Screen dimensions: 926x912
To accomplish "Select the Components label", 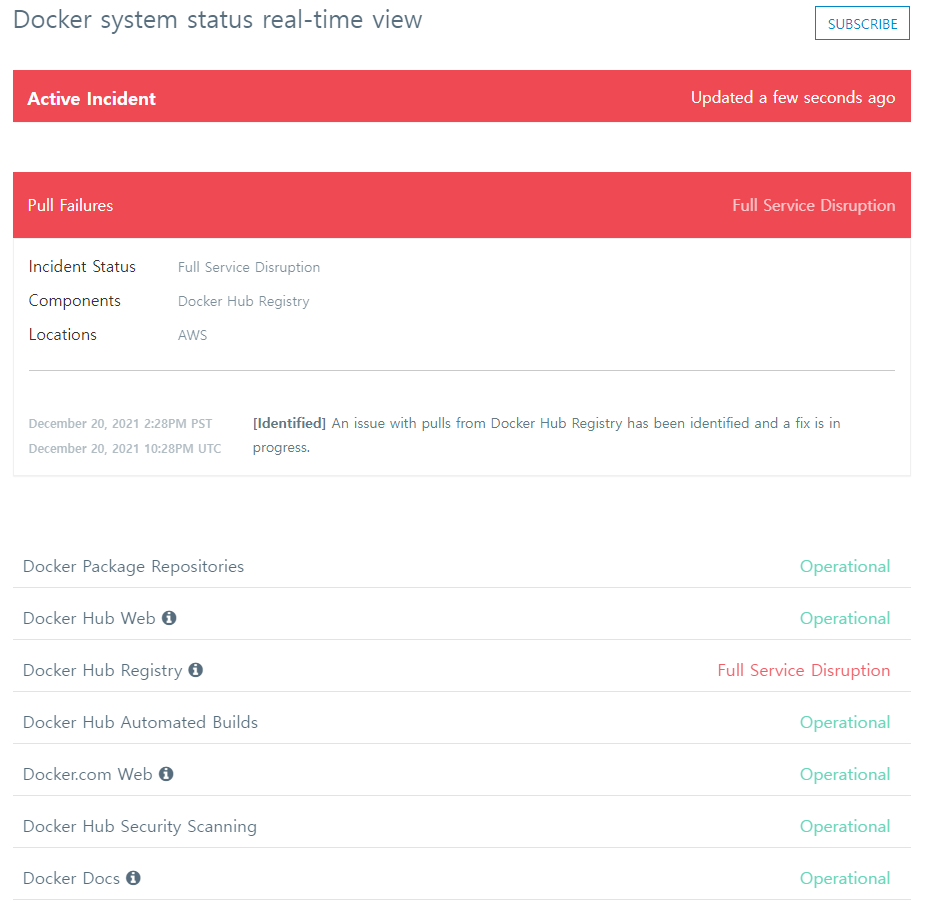I will pyautogui.click(x=74, y=301).
